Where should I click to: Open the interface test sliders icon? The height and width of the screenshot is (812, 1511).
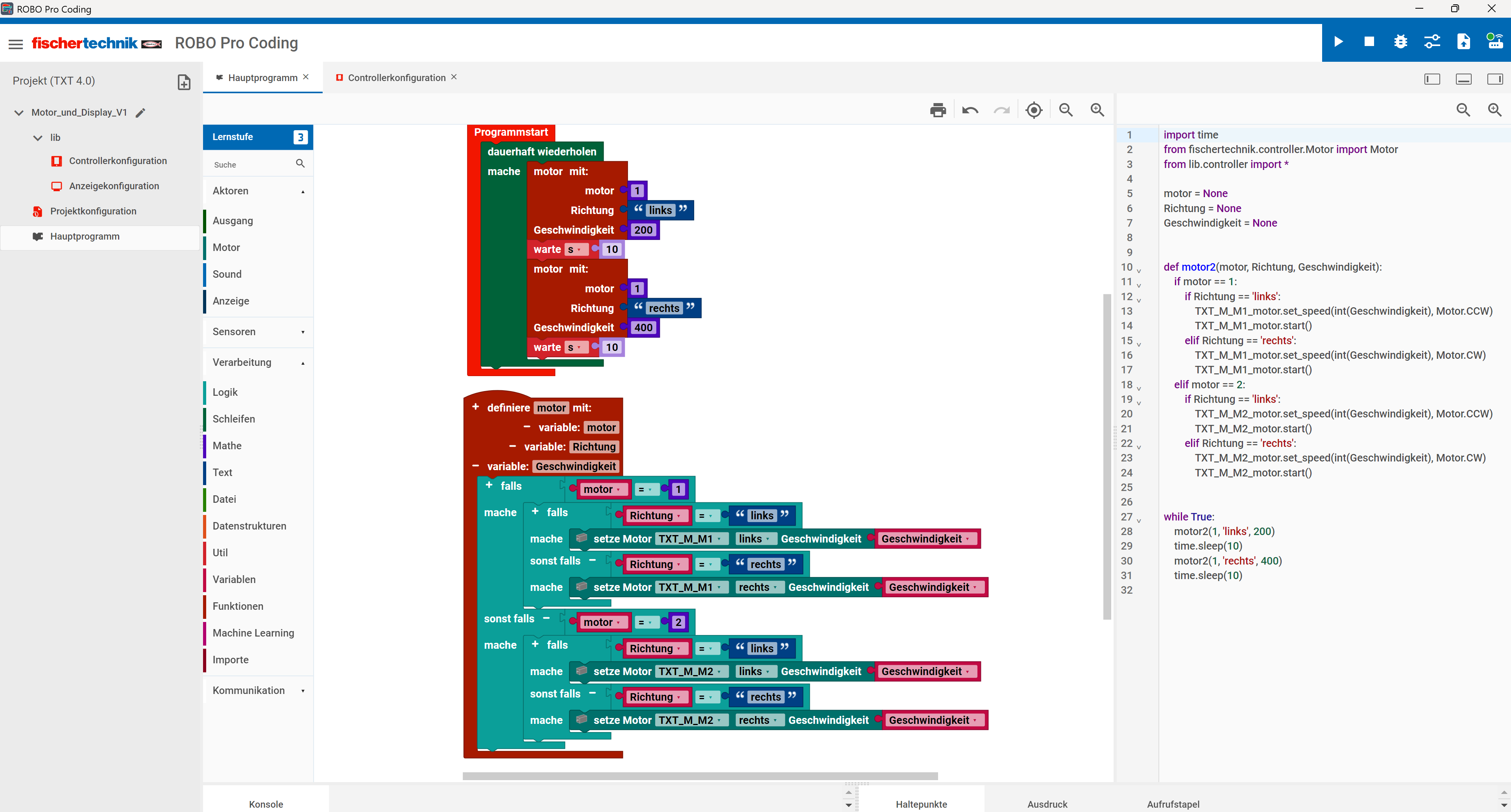(x=1432, y=42)
